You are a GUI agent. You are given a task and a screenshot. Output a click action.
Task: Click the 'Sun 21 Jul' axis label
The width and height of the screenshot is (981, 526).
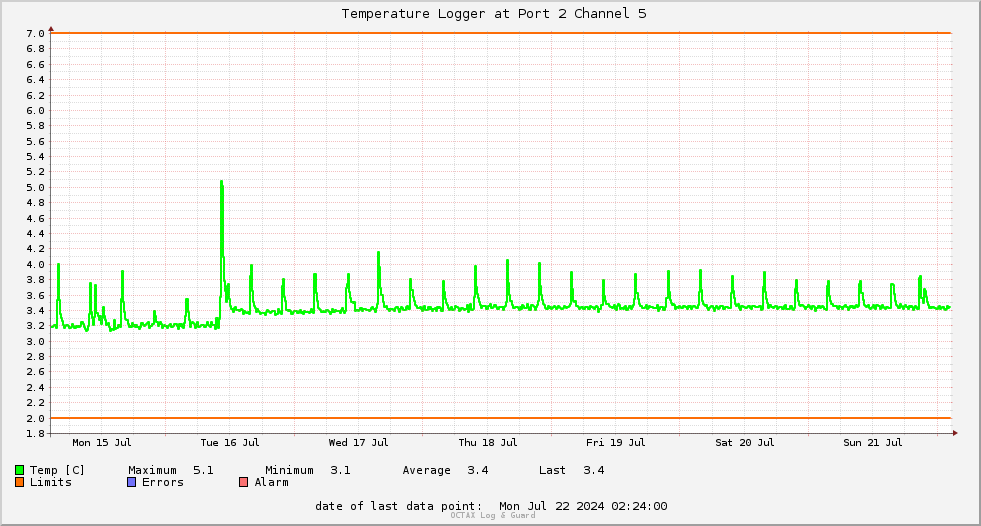tap(873, 443)
